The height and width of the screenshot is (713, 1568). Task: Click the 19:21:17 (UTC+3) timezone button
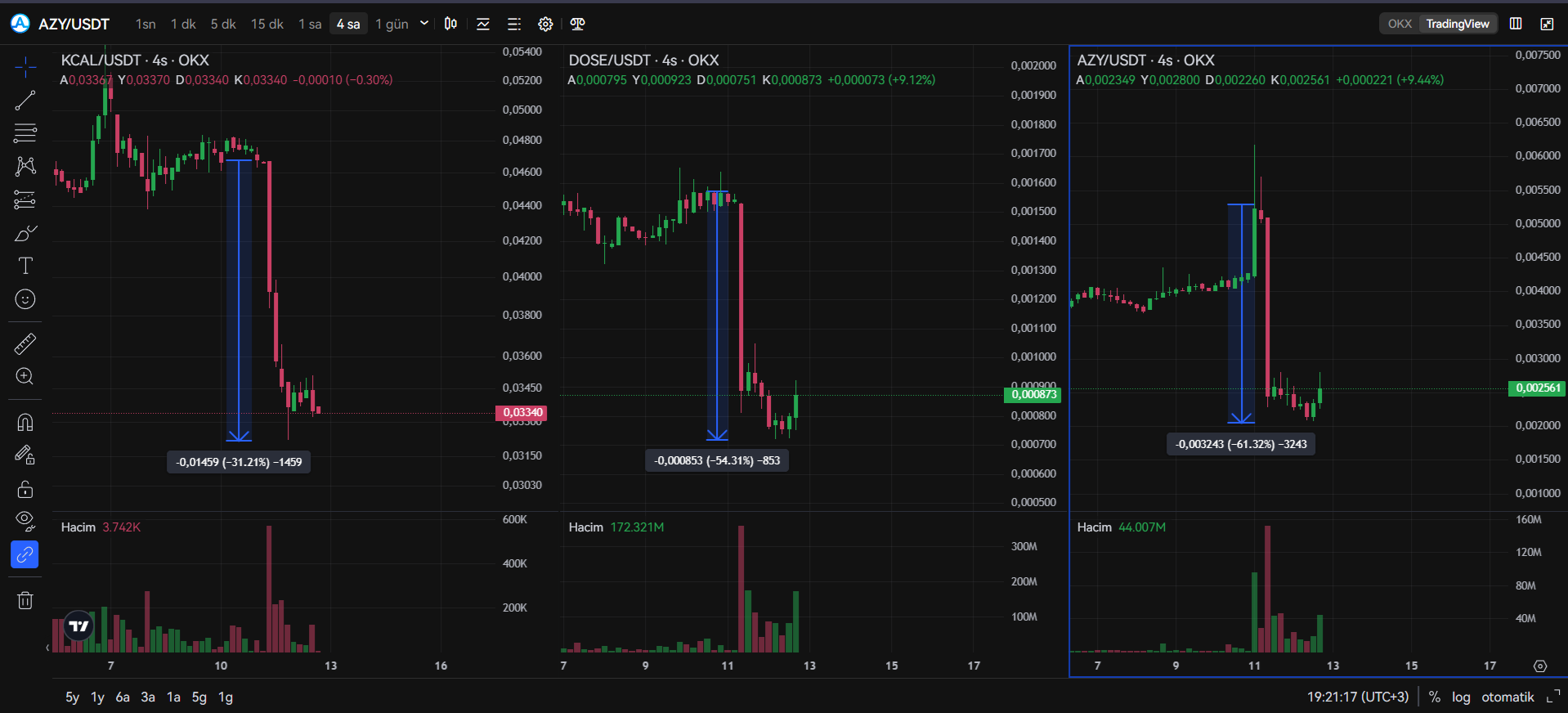point(1358,697)
